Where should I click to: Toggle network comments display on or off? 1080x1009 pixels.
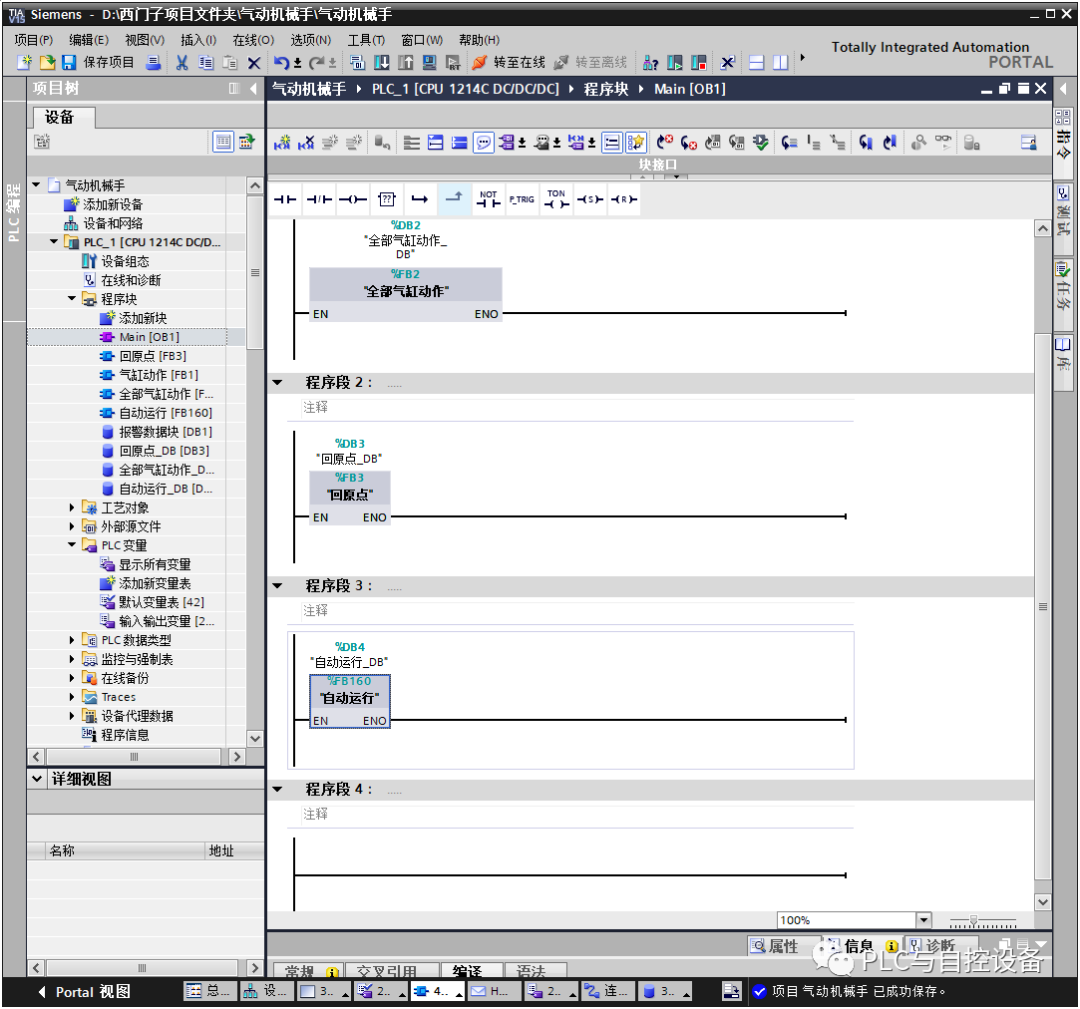pyautogui.click(x=484, y=143)
